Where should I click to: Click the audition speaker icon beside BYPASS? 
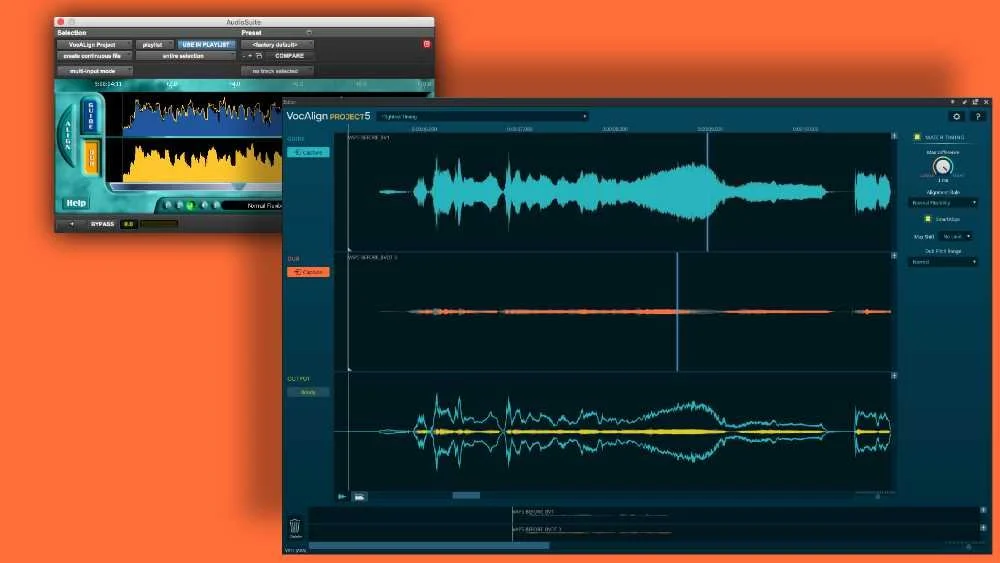[x=71, y=224]
